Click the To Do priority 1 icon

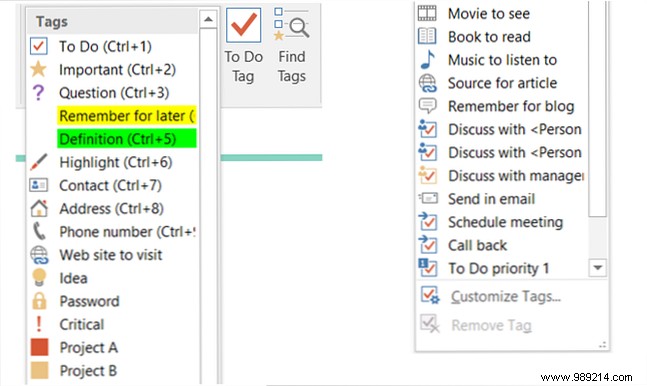pos(427,268)
